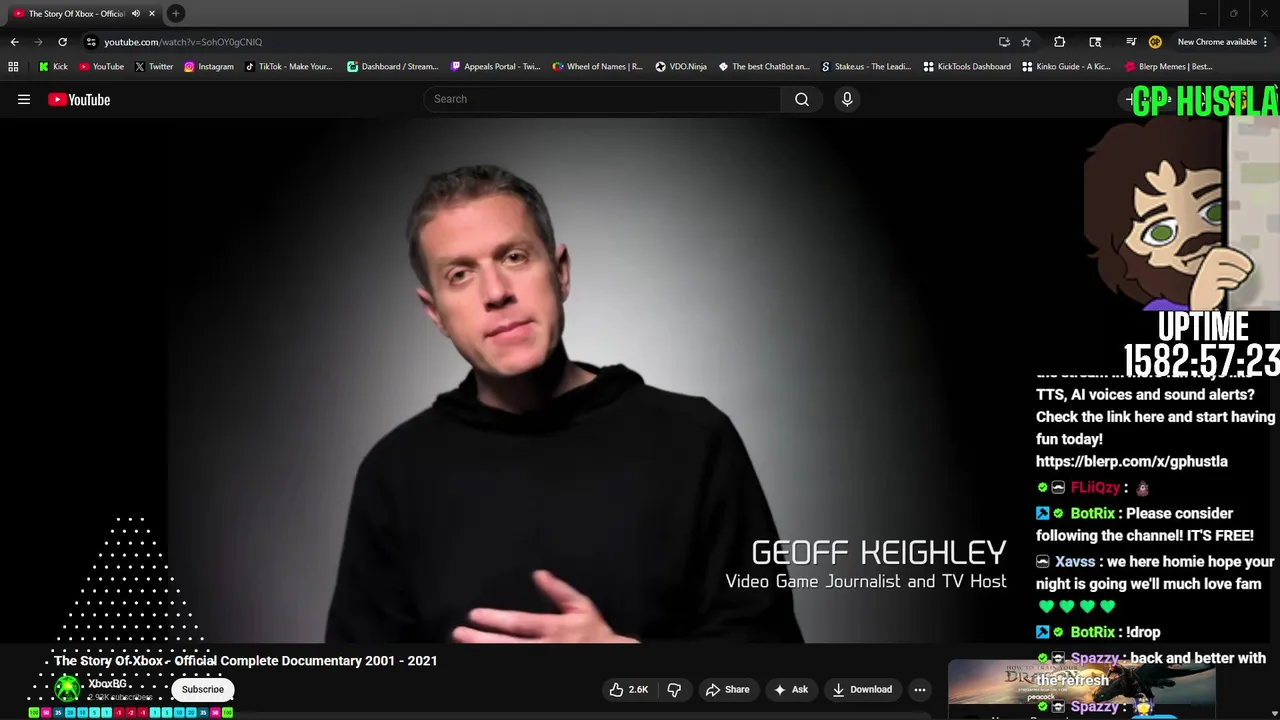Start voice search with the microphone icon
Screen dimensions: 1280x720
(847, 99)
